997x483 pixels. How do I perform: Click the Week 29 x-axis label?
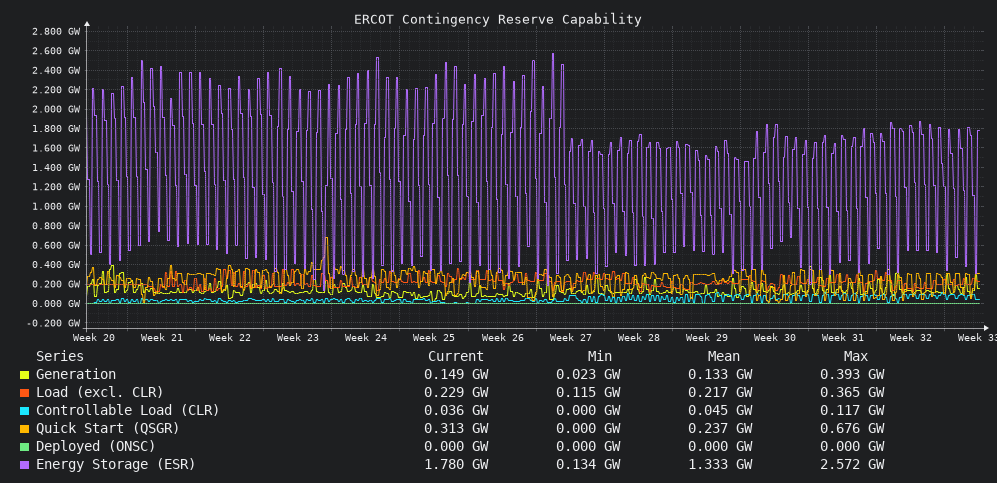click(706, 337)
